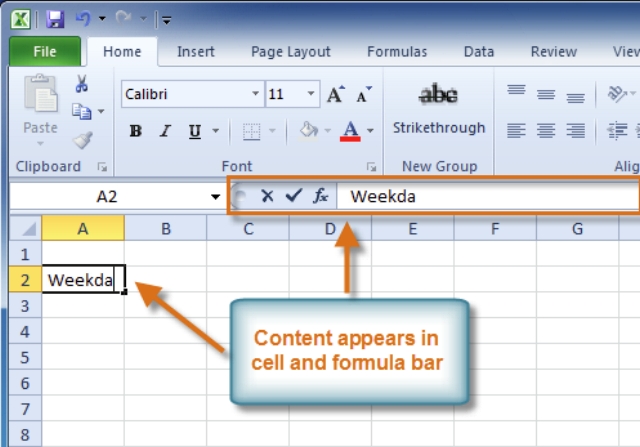
Task: Switch to the Review tab
Action: 553,51
